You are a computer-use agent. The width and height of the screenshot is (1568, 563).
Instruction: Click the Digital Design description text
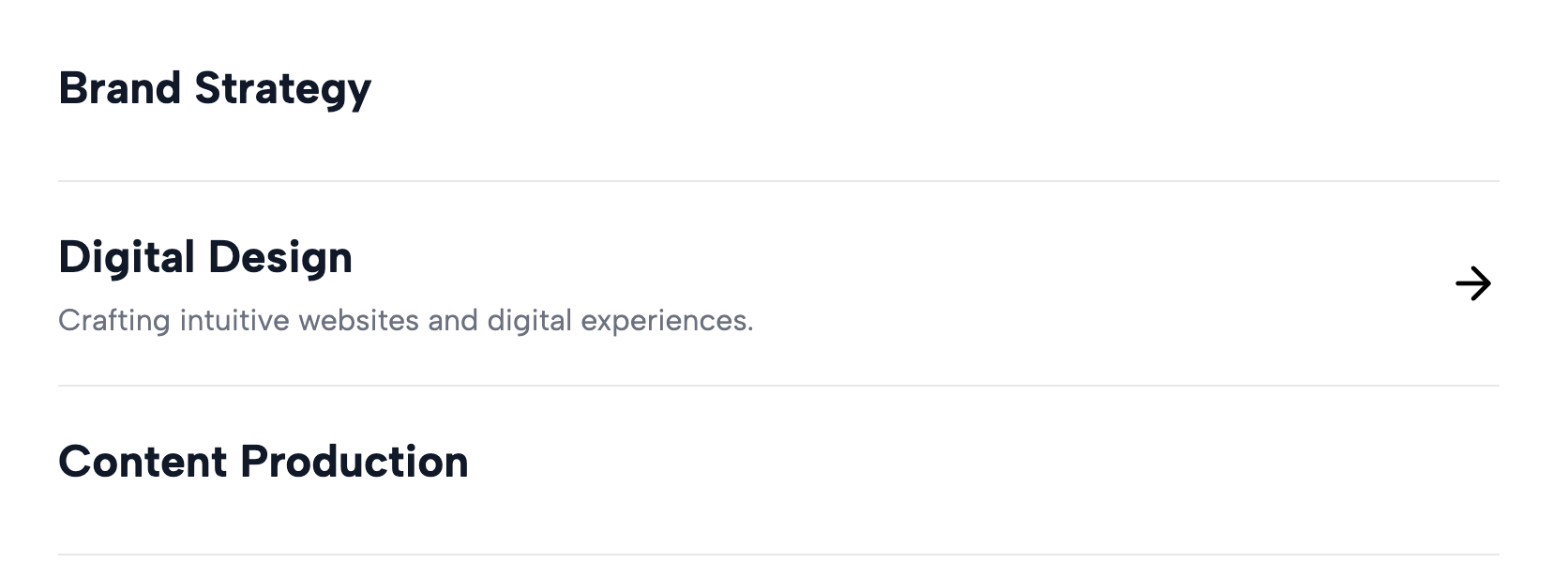(x=405, y=321)
